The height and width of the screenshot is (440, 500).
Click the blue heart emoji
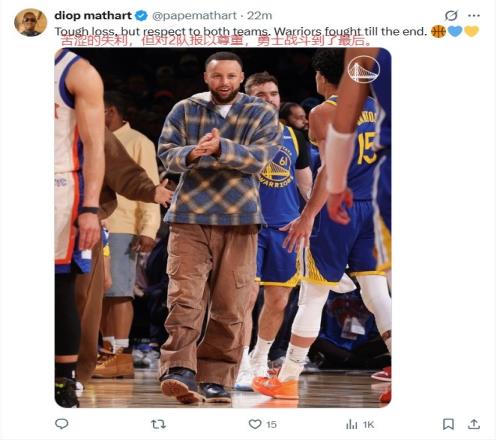455,31
